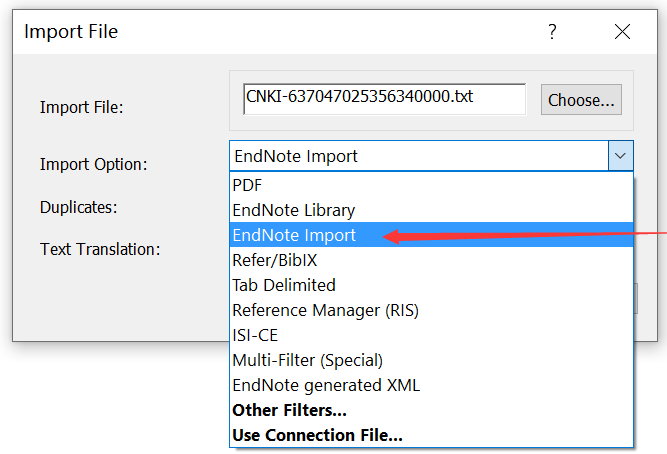667x454 pixels.
Task: Click the Import Option combo box
Action: (418, 156)
